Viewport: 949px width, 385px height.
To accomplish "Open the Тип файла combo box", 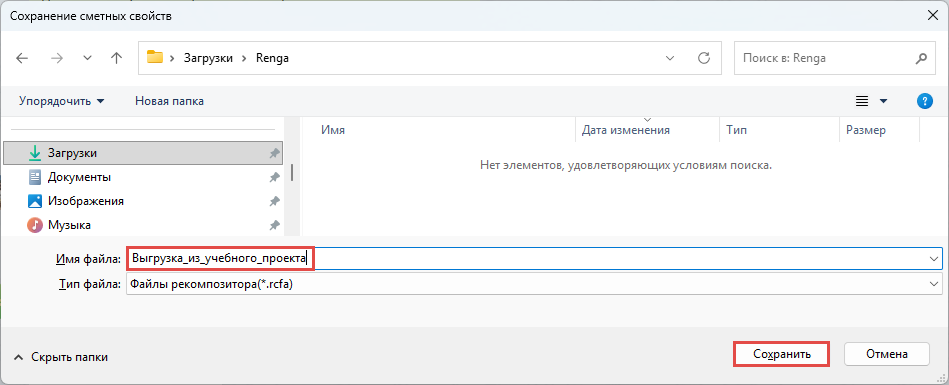I will point(534,284).
